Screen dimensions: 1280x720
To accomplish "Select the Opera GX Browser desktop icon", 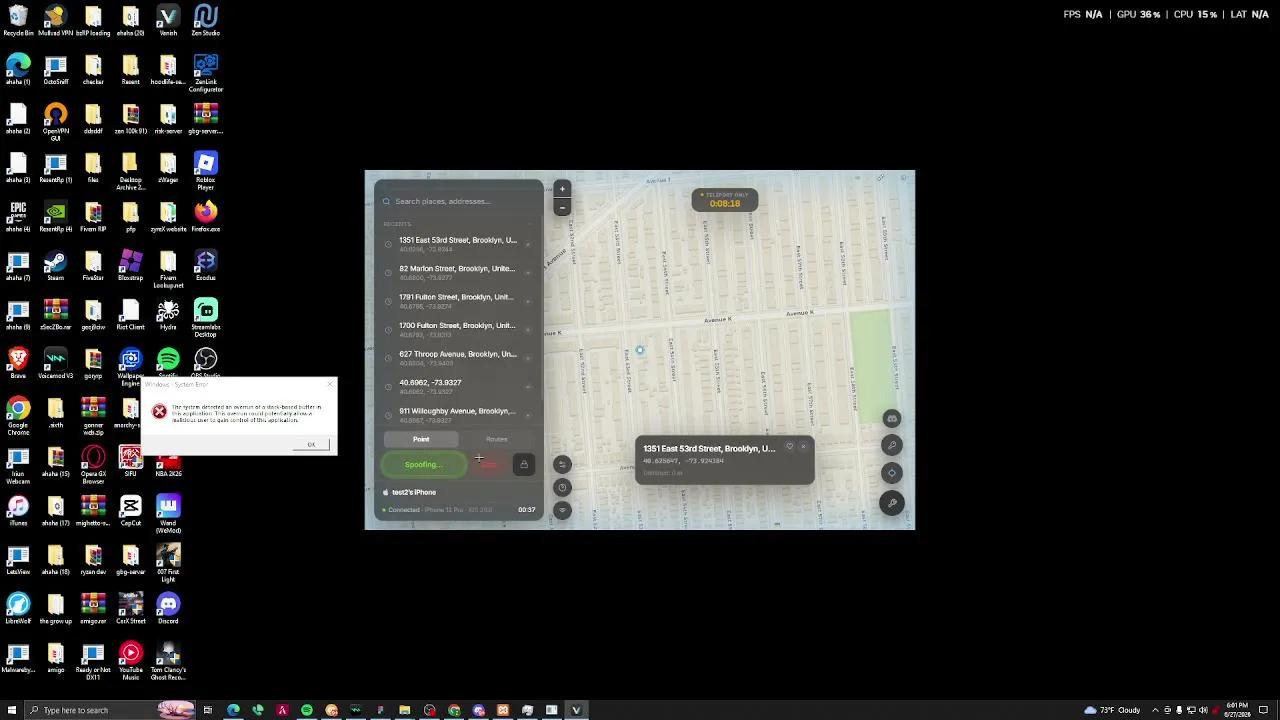I will point(93,465).
